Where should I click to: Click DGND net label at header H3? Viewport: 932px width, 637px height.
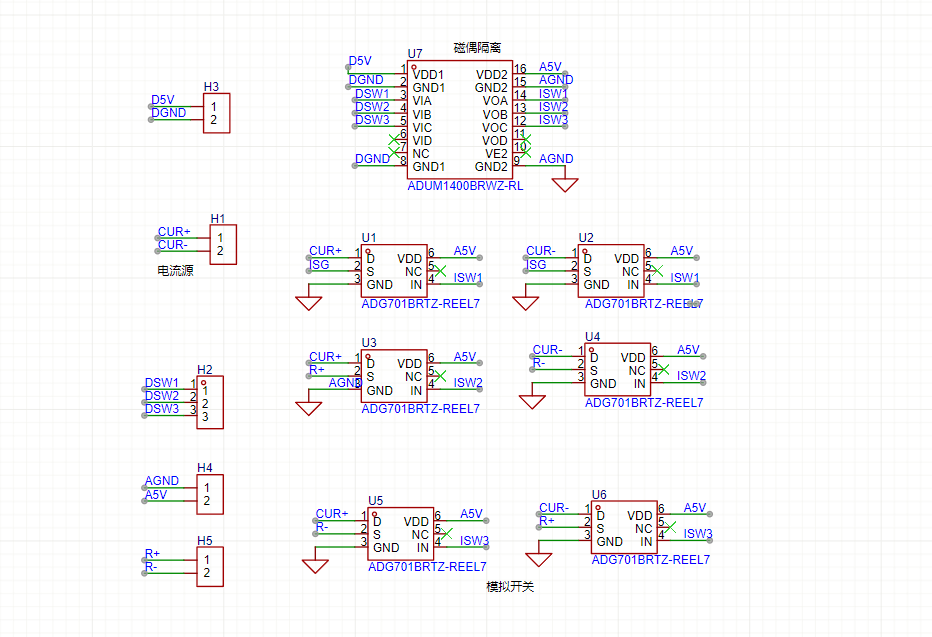point(169,113)
